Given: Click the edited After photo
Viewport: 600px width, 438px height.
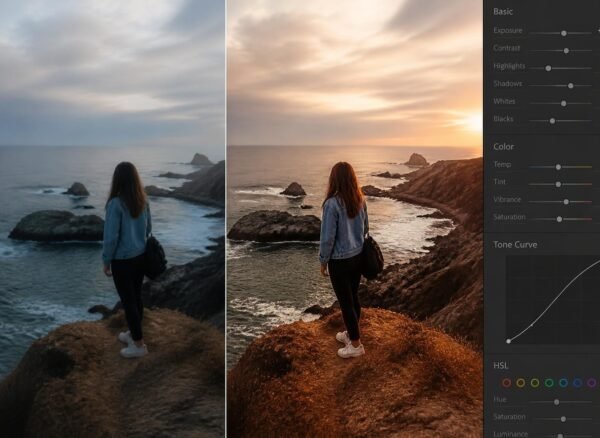Looking at the screenshot, I should click(x=355, y=219).
